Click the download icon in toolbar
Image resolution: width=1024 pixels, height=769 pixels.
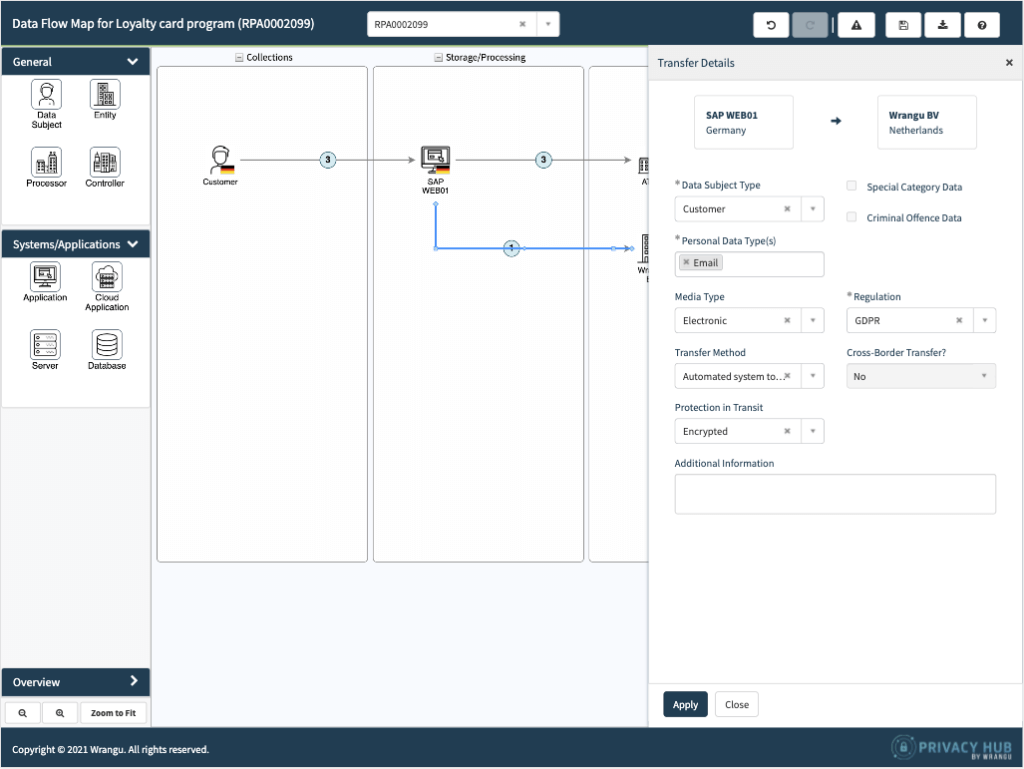pos(942,25)
